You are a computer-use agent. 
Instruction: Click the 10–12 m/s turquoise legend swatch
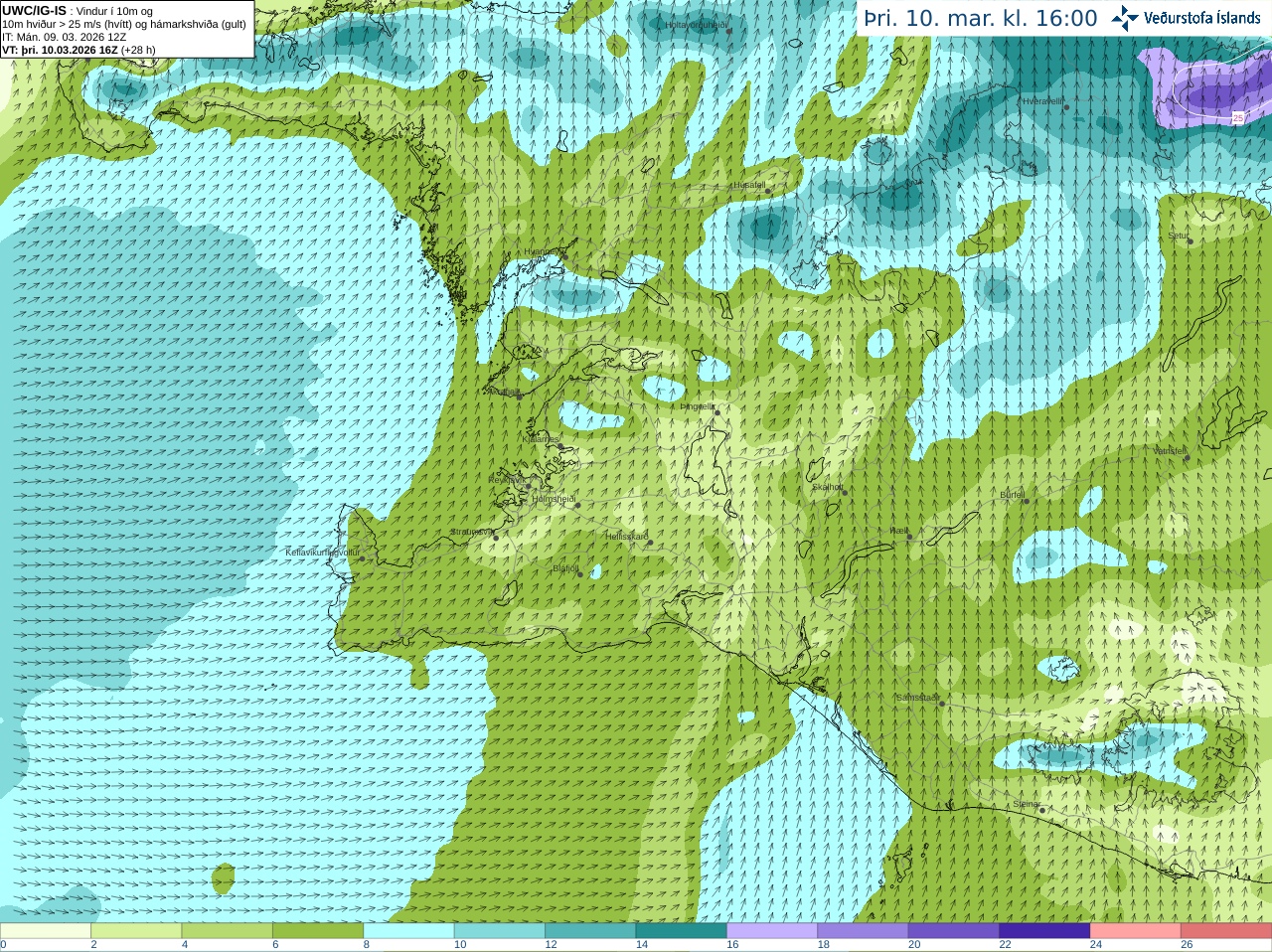pyautogui.click(x=499, y=931)
